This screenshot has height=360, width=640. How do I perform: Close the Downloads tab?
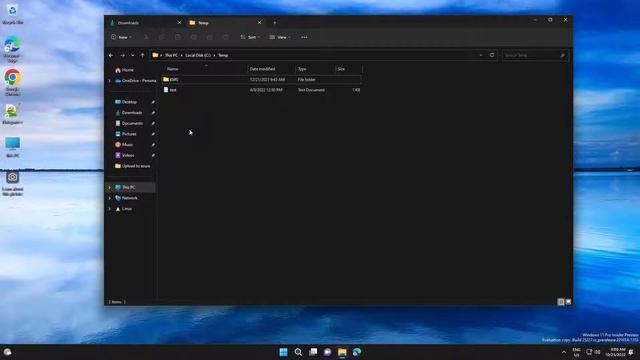pyautogui.click(x=179, y=23)
